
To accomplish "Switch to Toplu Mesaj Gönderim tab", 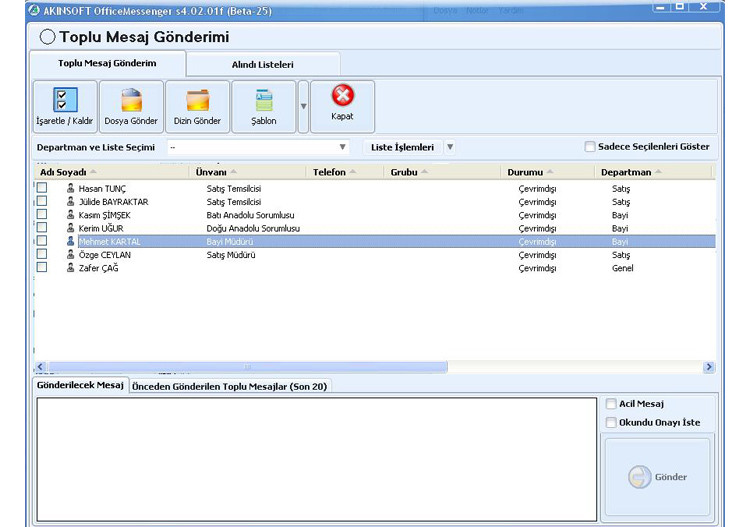I will [107, 63].
